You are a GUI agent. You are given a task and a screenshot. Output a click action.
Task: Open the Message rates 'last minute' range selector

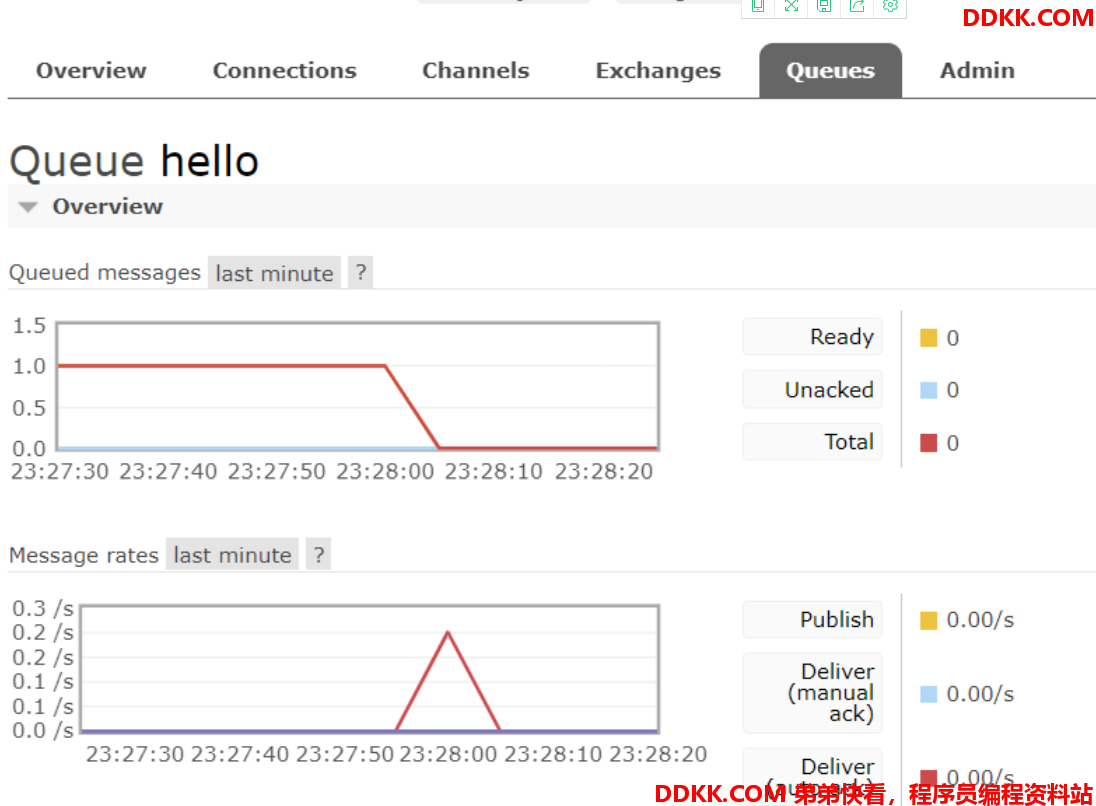pyautogui.click(x=232, y=555)
